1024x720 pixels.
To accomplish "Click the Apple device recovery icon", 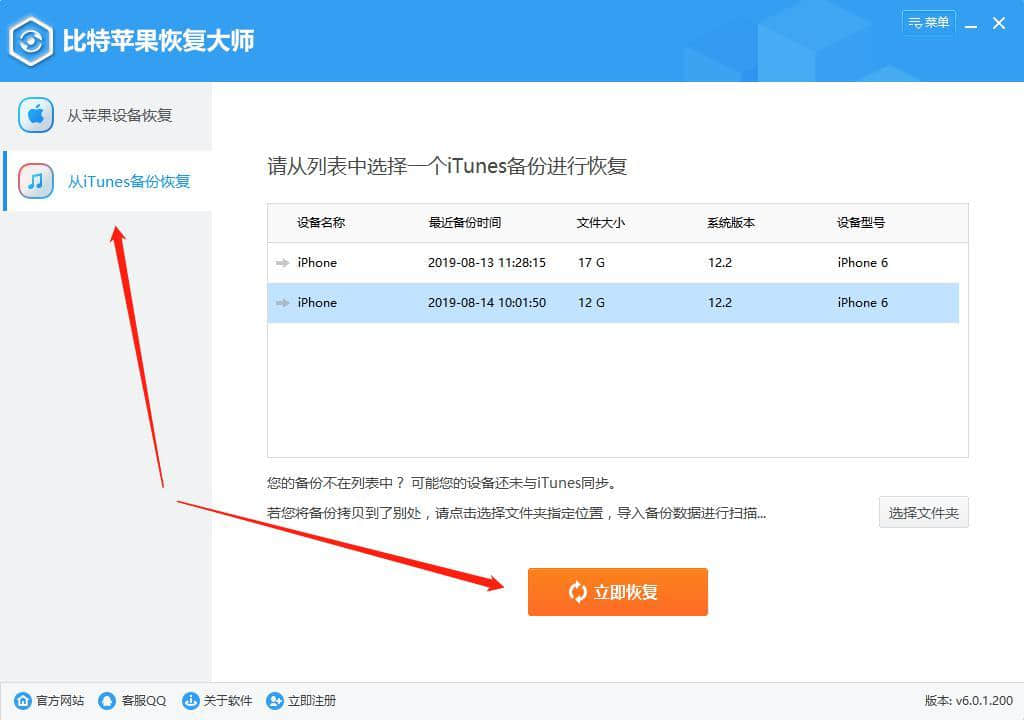I will [36, 115].
